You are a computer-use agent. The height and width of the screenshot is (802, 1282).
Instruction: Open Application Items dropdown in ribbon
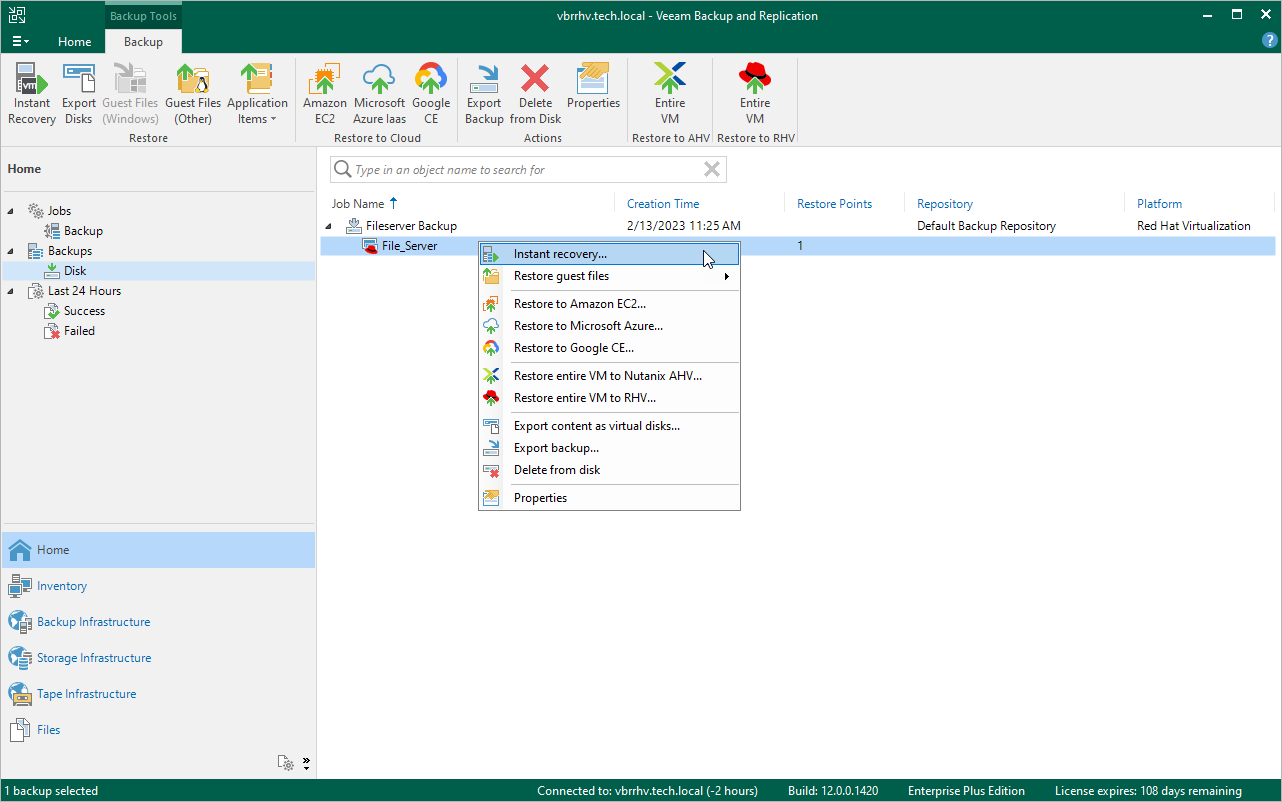click(257, 94)
